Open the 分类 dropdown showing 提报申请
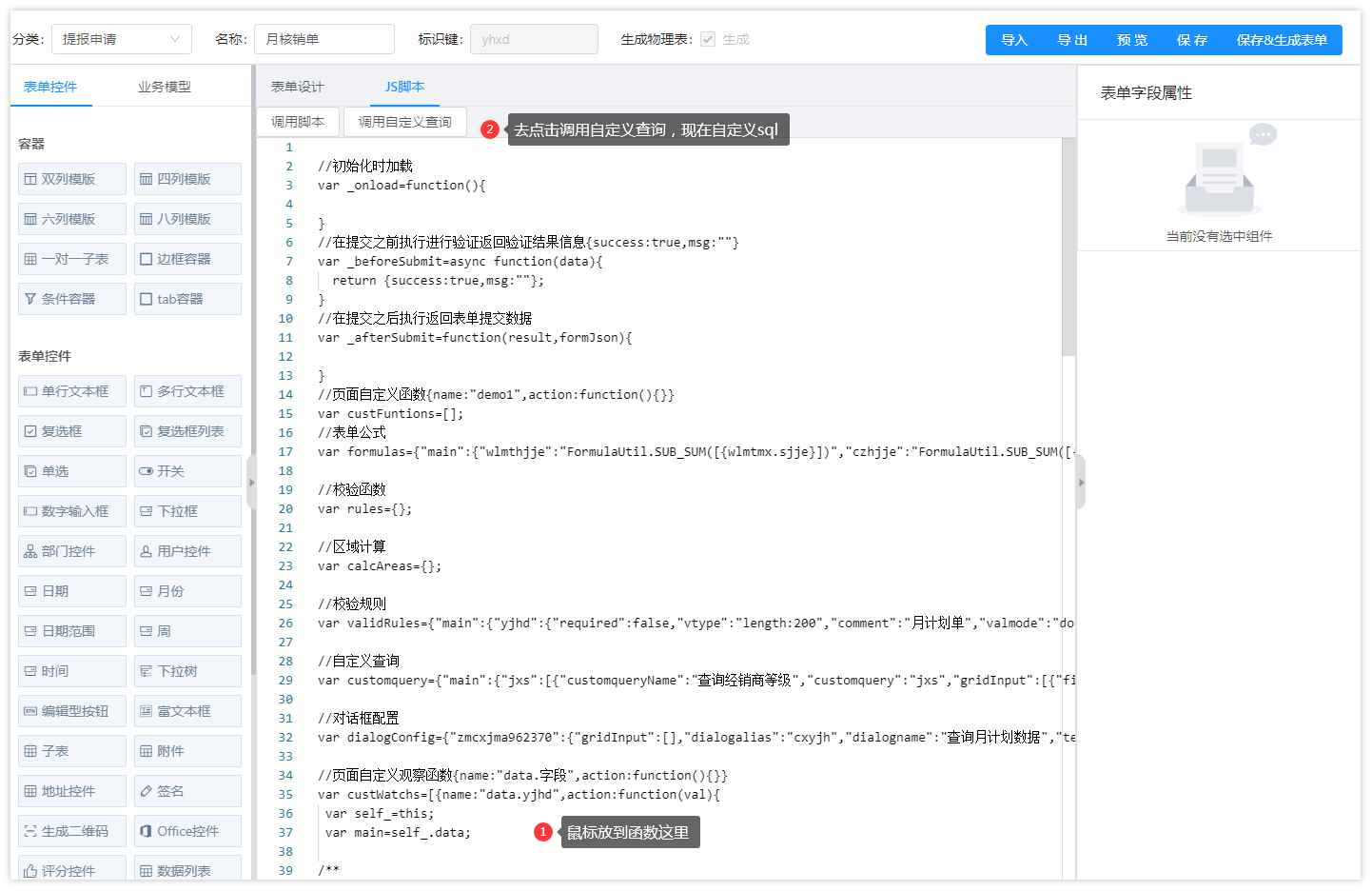 [122, 39]
